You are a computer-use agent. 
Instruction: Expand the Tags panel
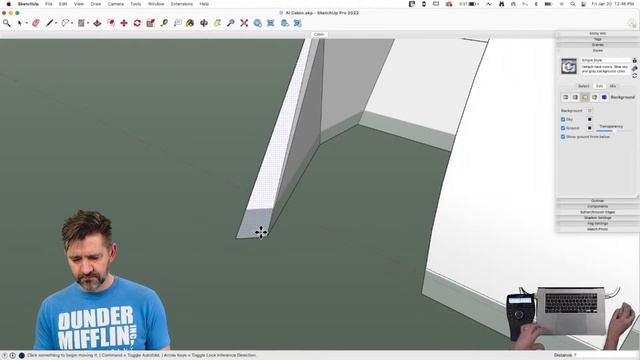click(x=597, y=39)
